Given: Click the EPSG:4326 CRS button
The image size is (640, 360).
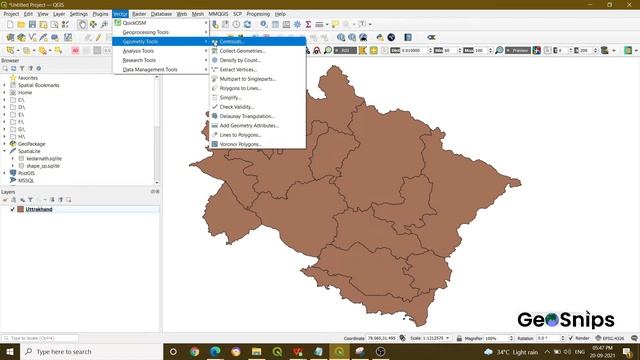Looking at the screenshot, I should click(x=610, y=338).
